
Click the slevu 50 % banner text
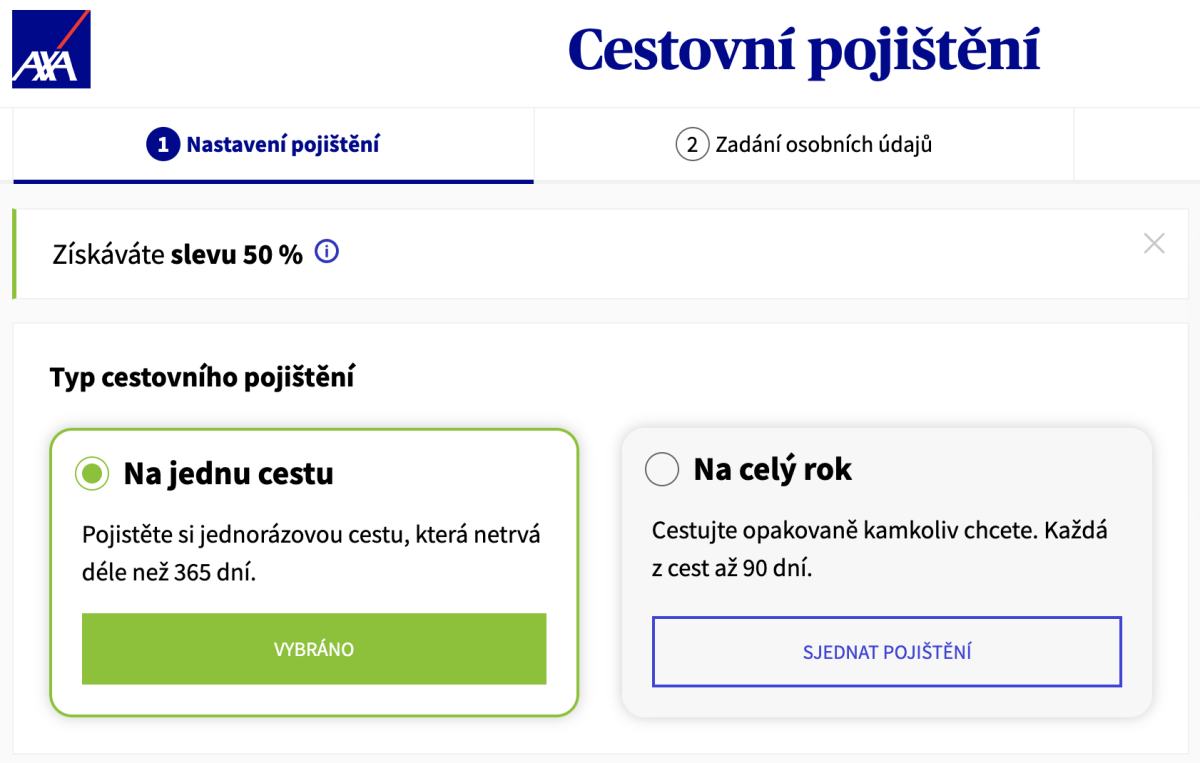tap(178, 254)
